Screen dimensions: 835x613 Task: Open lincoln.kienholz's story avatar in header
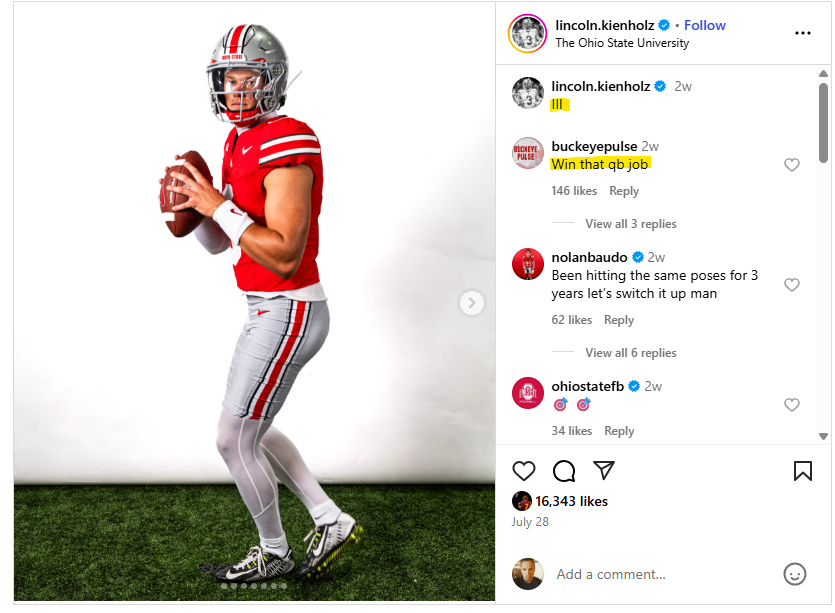[527, 33]
